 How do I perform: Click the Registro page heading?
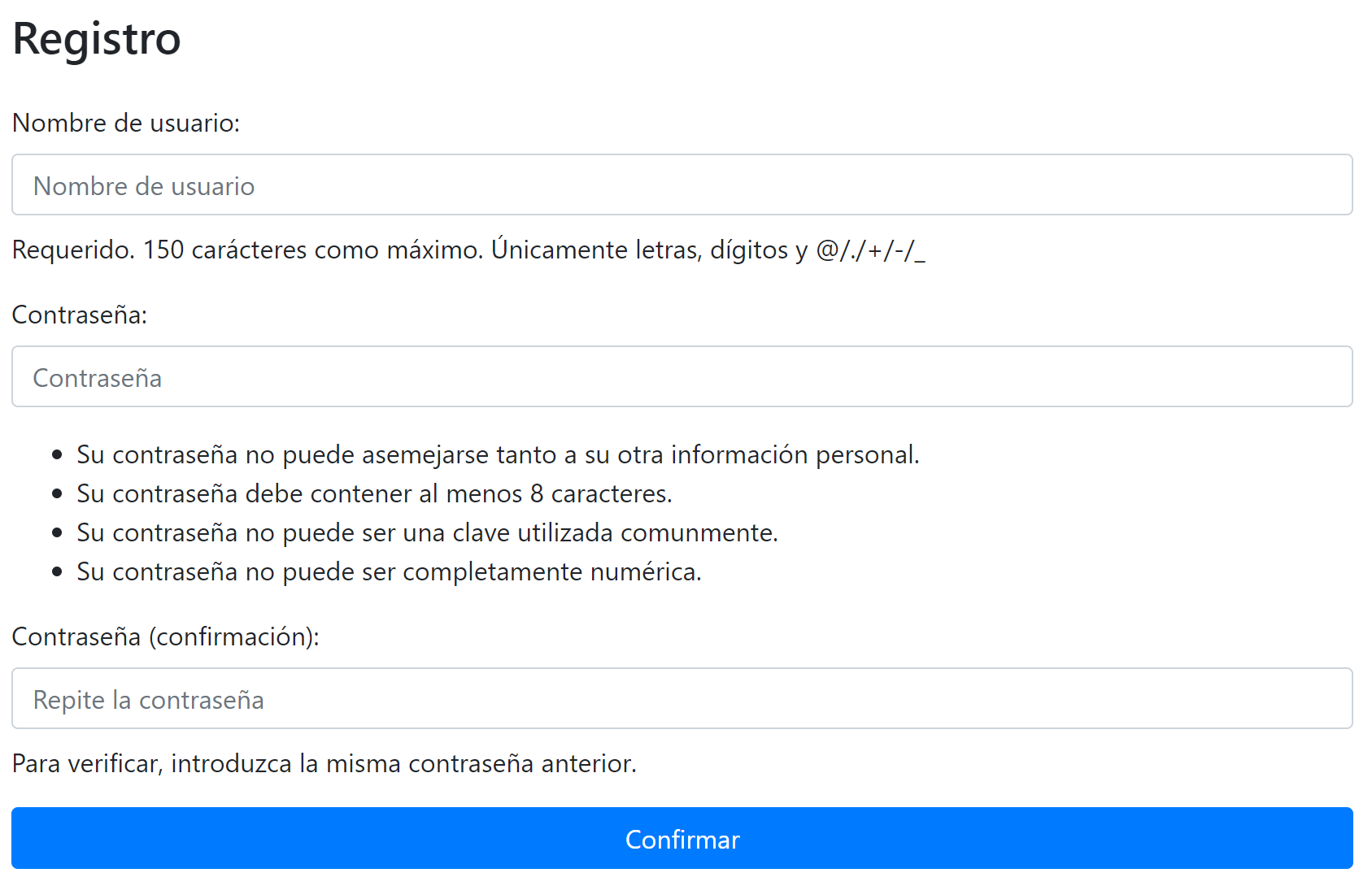[97, 38]
